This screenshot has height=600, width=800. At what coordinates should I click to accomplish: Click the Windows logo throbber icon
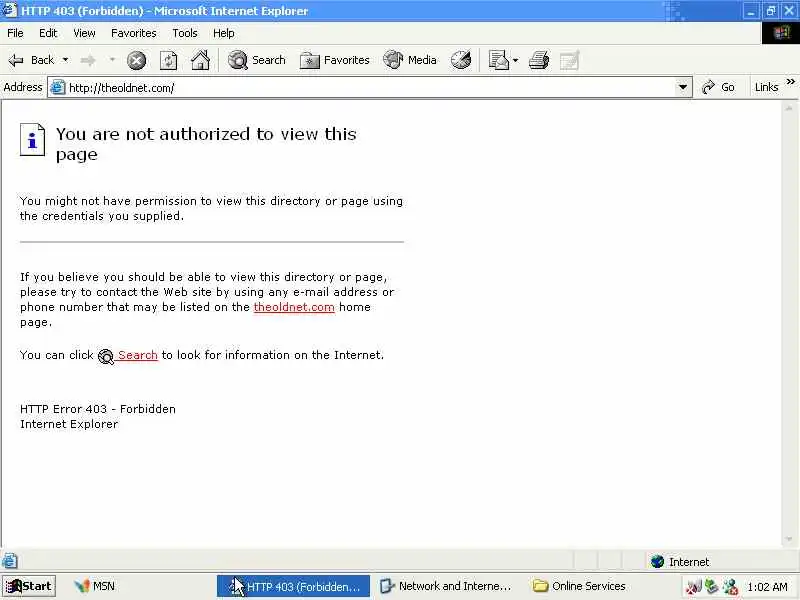click(781, 33)
